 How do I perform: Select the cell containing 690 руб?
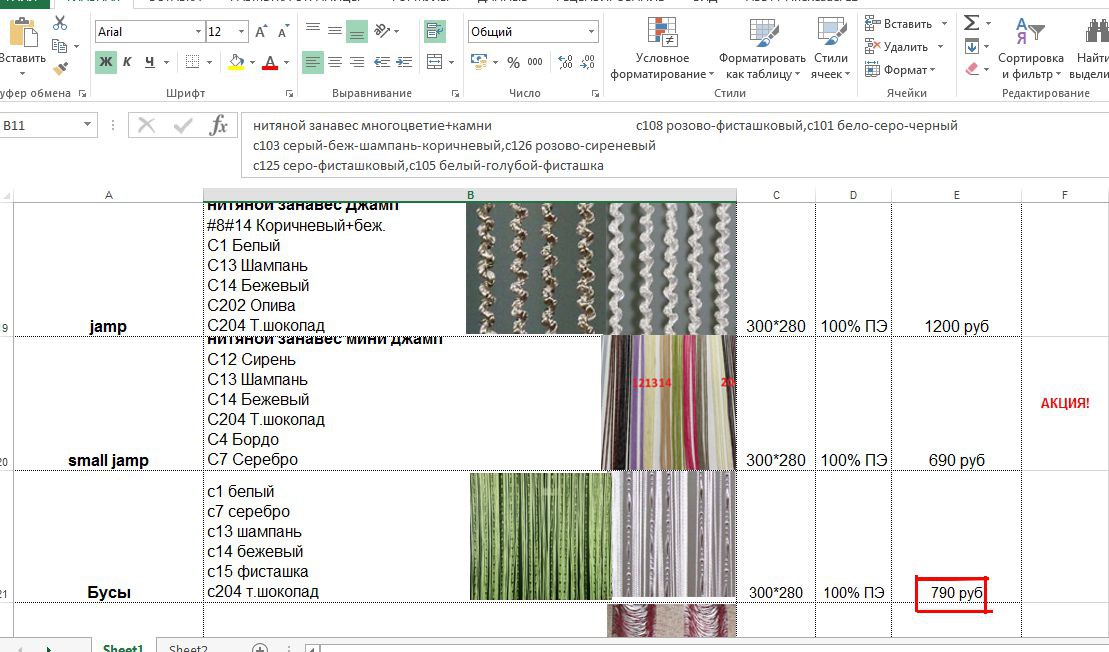pos(956,404)
